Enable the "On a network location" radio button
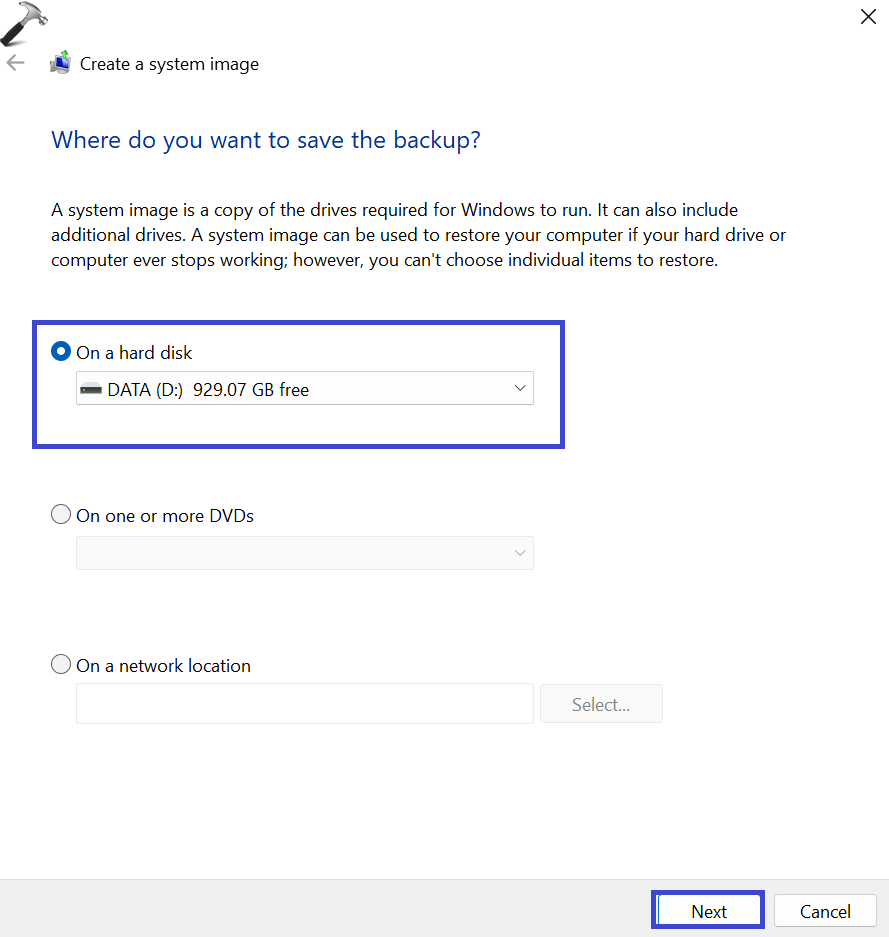 click(61, 665)
